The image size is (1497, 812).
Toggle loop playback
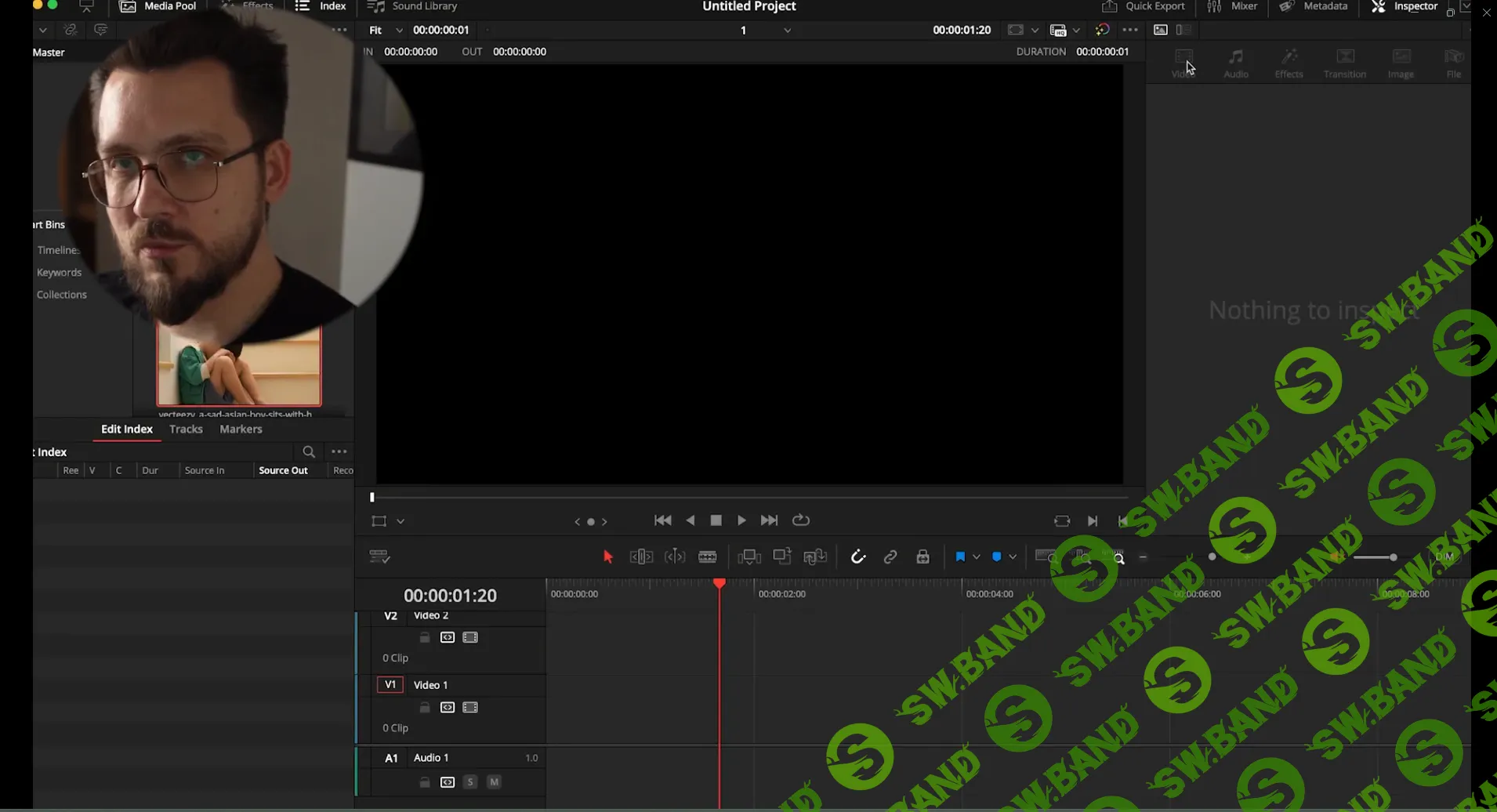coord(801,520)
